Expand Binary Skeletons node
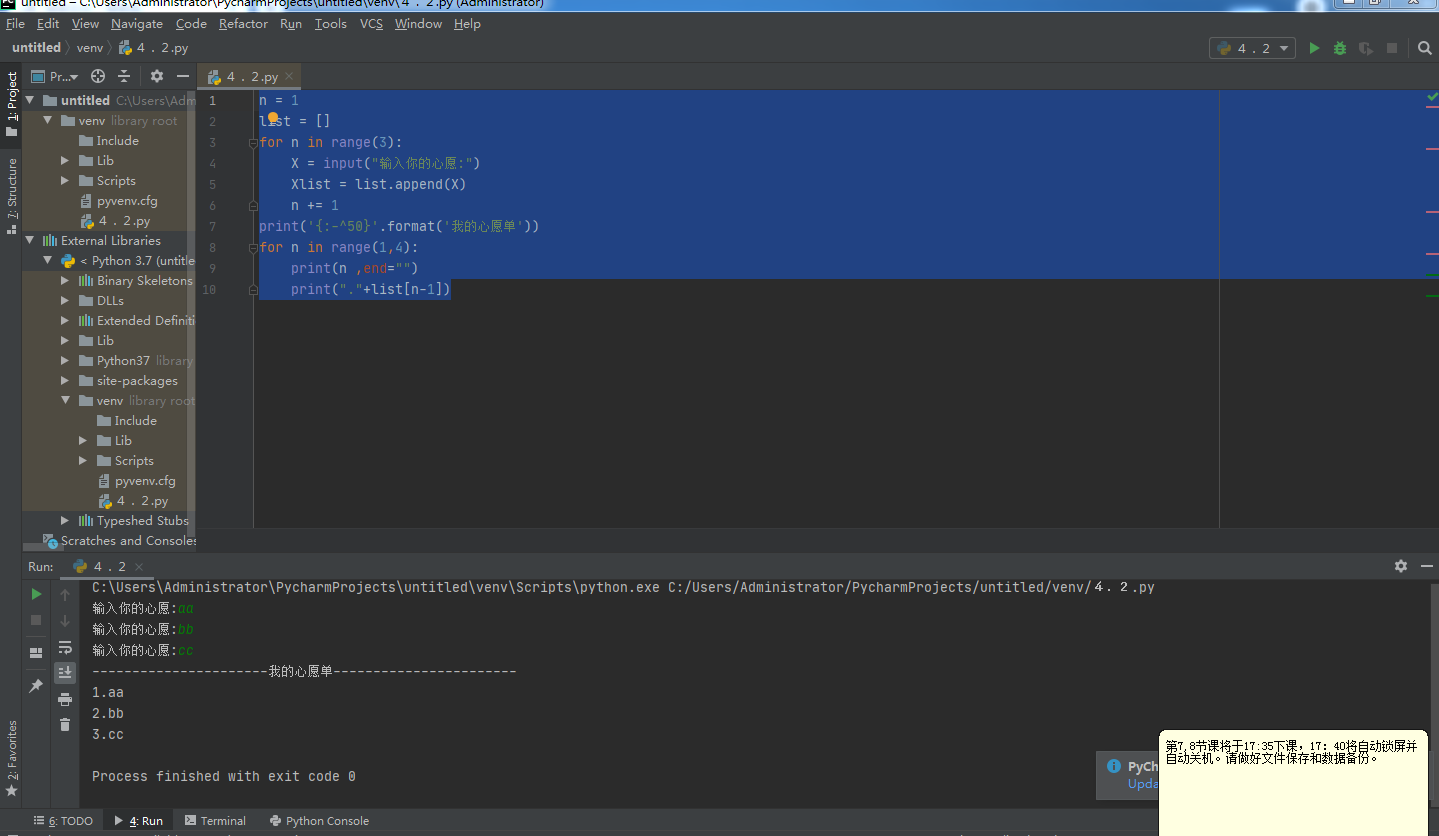The image size is (1439, 836). click(65, 280)
